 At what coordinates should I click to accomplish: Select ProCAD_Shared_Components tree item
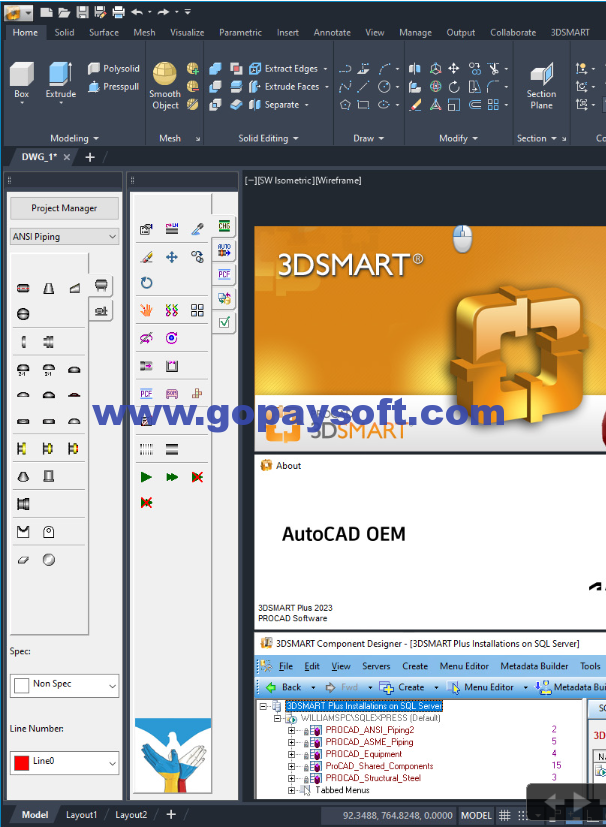point(379,766)
